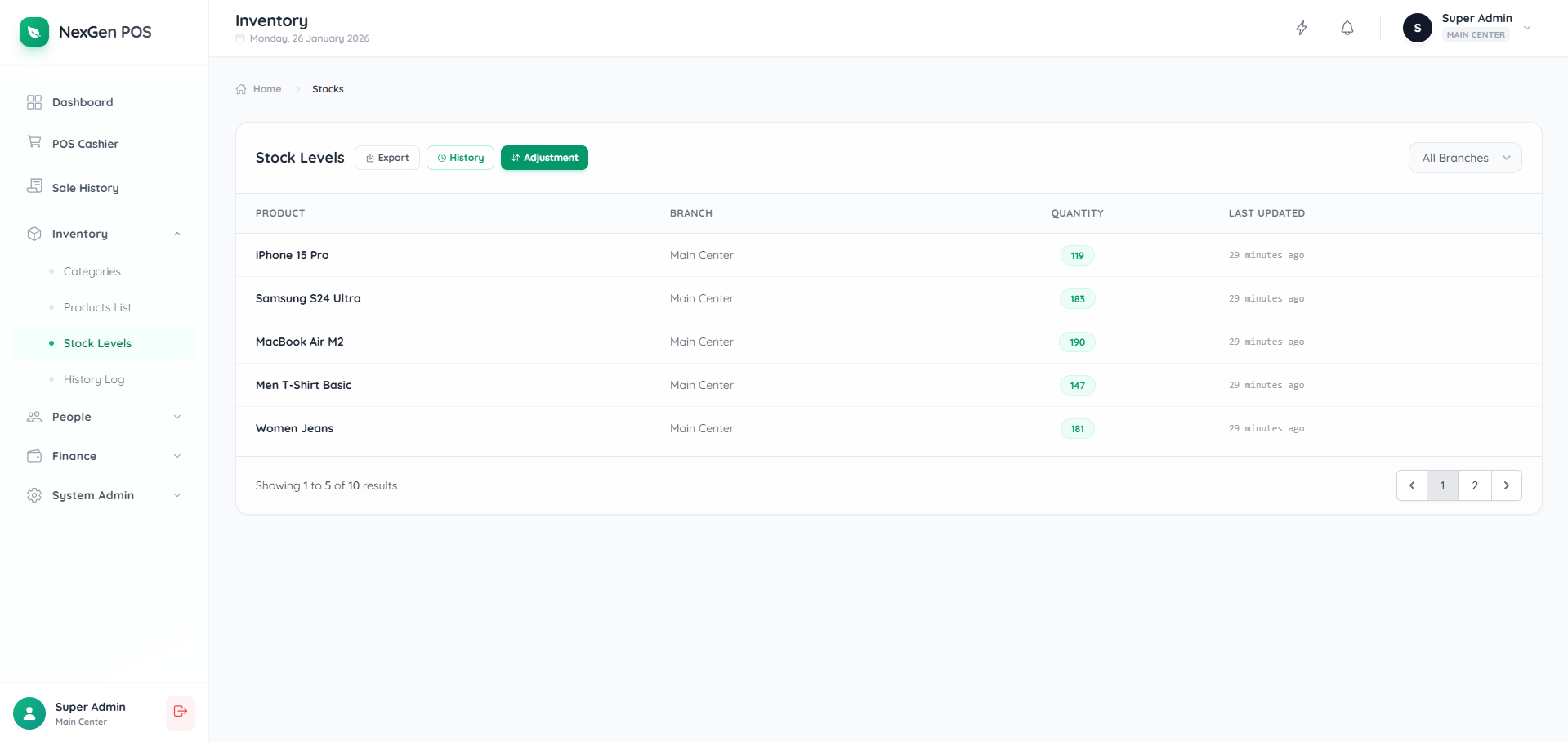Click the logout icon near Super Admin
Viewport: 1568px width, 742px height.
(x=180, y=713)
